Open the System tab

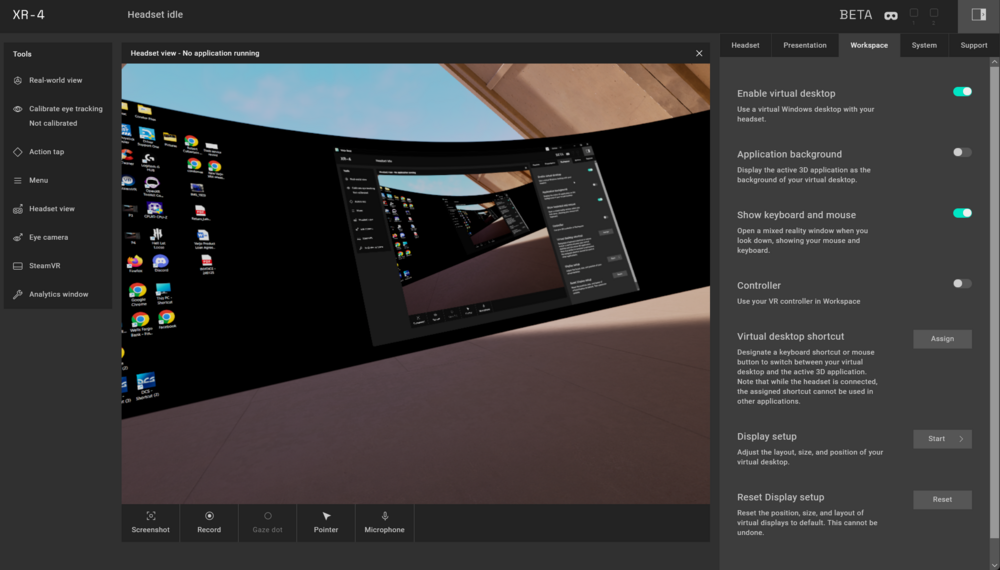pyautogui.click(x=924, y=45)
